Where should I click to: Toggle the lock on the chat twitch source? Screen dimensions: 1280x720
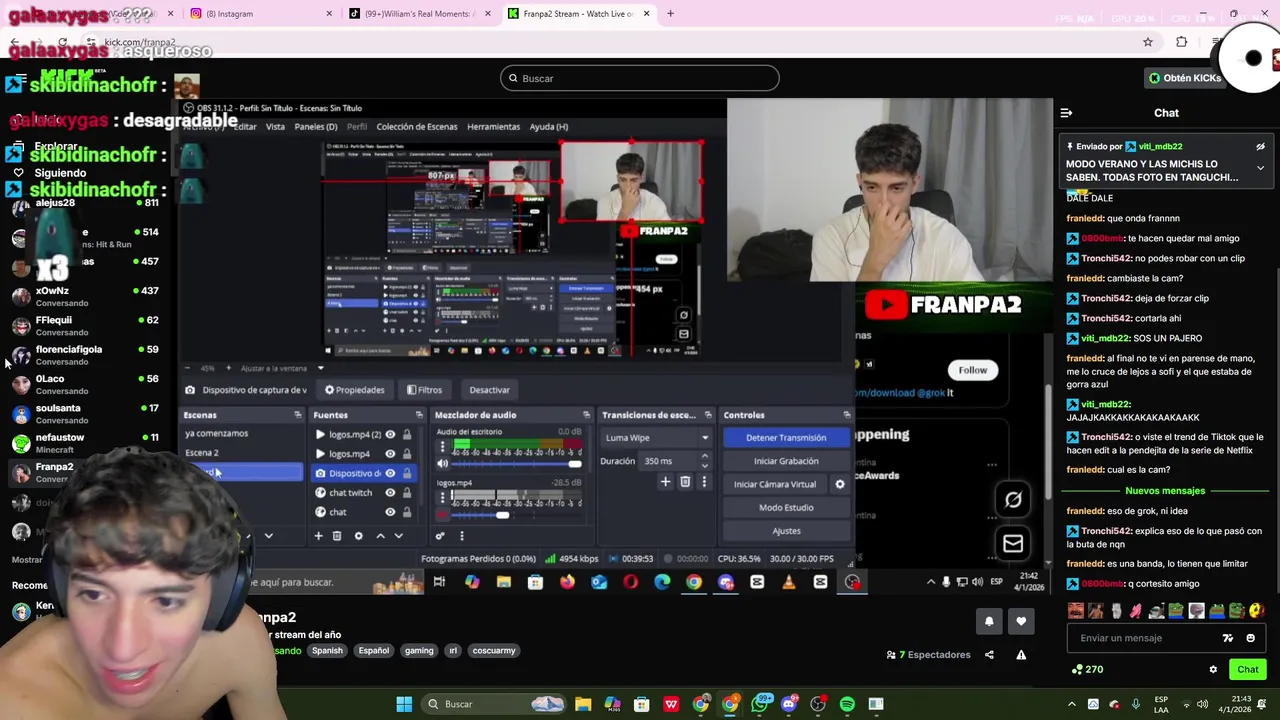[x=406, y=493]
